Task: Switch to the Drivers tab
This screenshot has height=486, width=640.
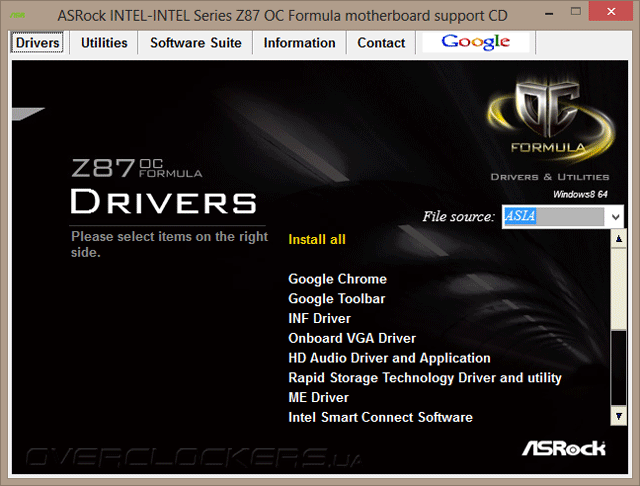Action: pyautogui.click(x=37, y=42)
